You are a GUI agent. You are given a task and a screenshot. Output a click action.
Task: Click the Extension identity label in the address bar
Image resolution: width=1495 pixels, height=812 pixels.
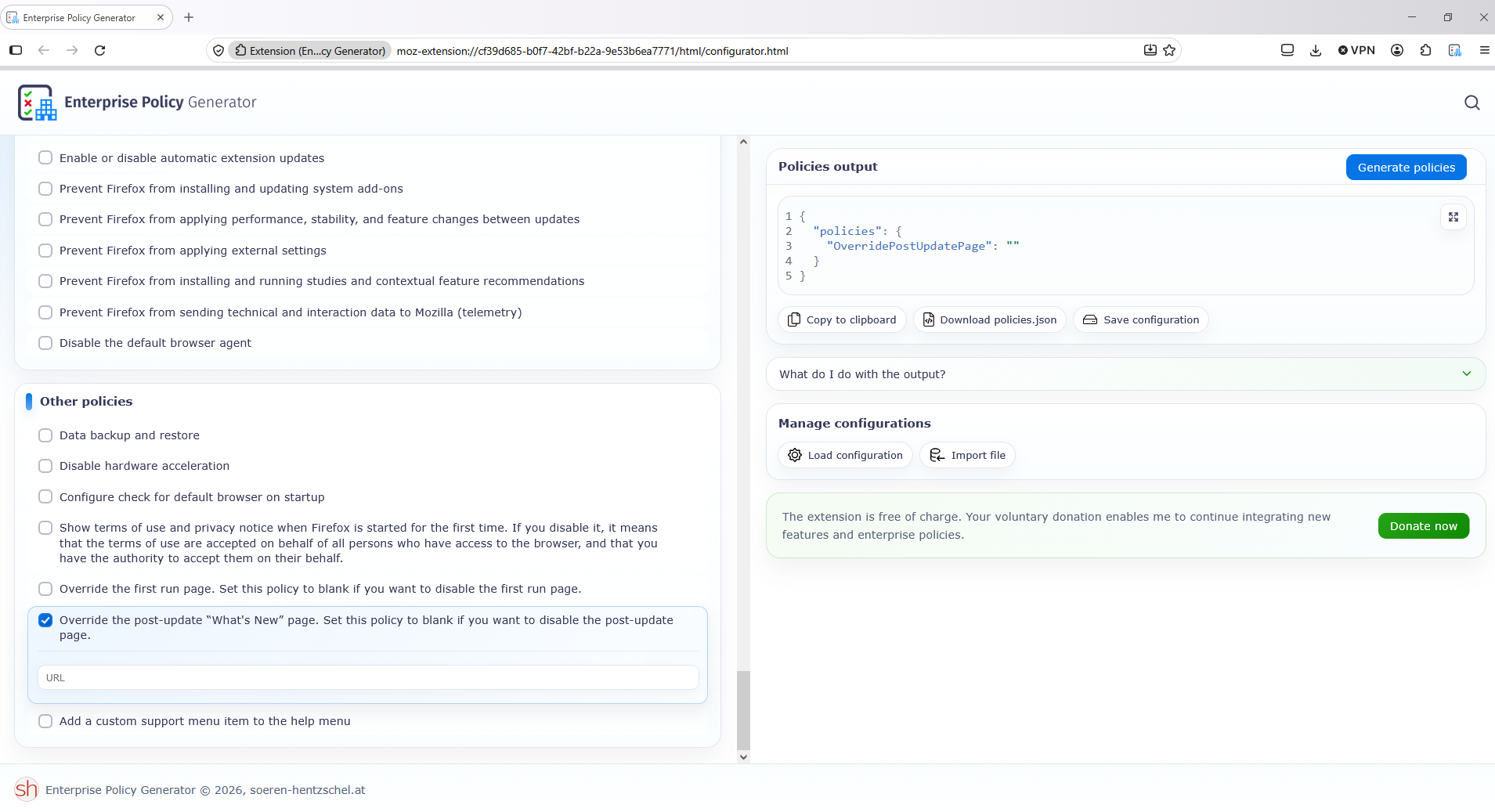click(x=310, y=51)
